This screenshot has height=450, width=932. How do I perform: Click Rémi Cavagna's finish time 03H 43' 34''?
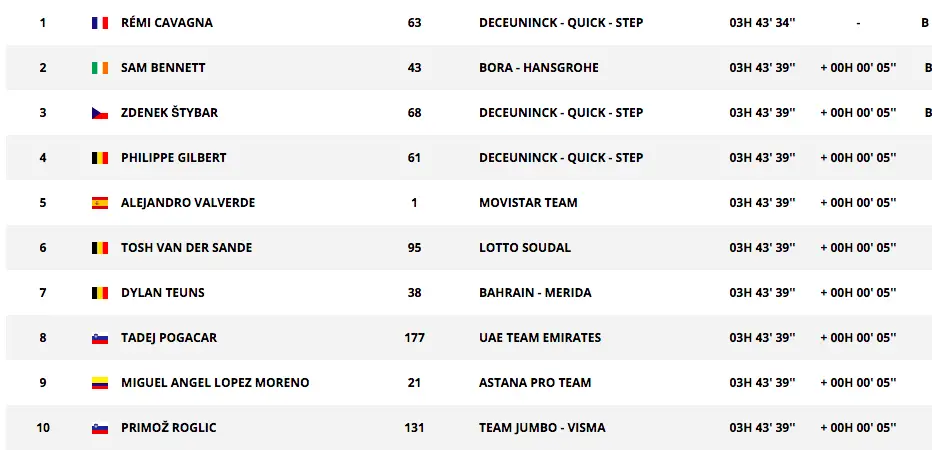pos(762,23)
